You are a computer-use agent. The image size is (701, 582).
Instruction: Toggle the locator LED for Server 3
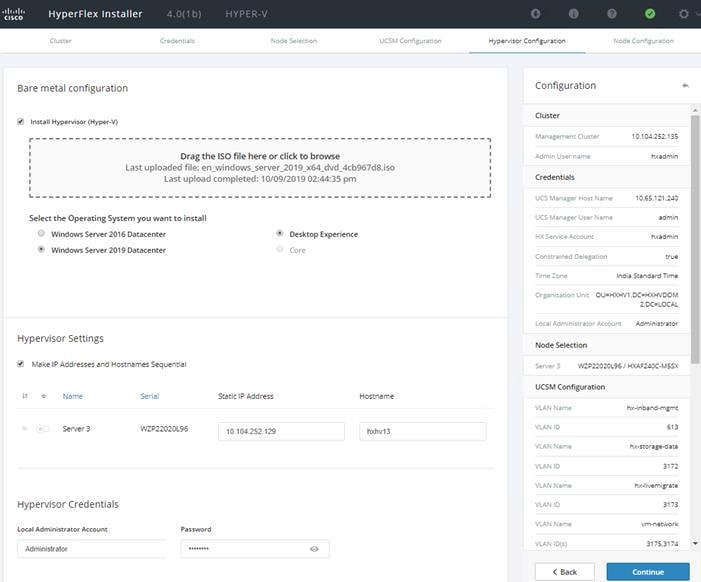pyautogui.click(x=42, y=429)
